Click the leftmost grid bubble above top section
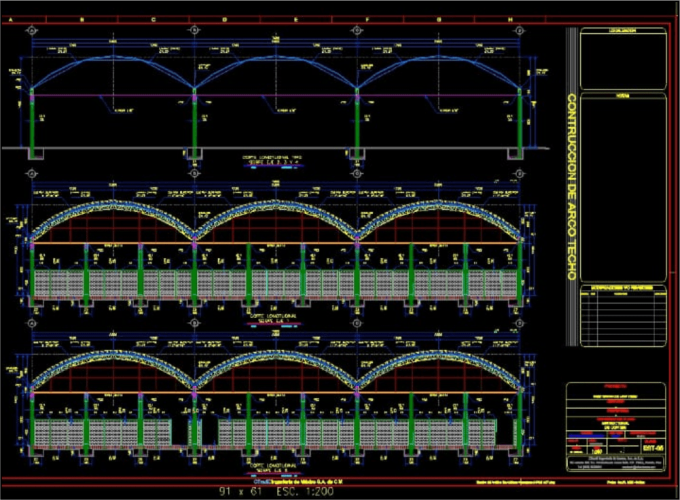The image size is (680, 500). point(32,29)
